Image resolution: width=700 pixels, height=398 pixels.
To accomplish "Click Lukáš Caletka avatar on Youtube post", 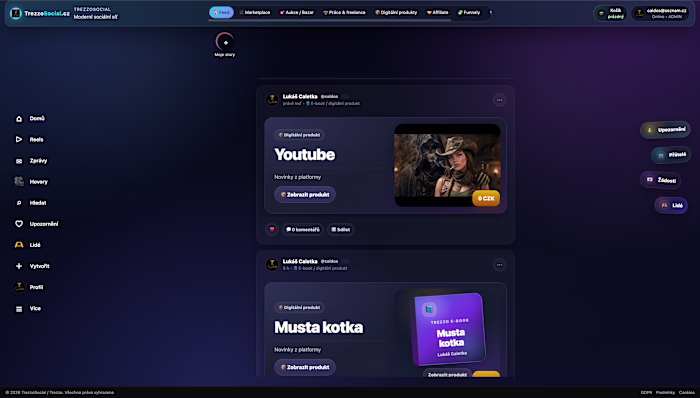I will 272,100.
